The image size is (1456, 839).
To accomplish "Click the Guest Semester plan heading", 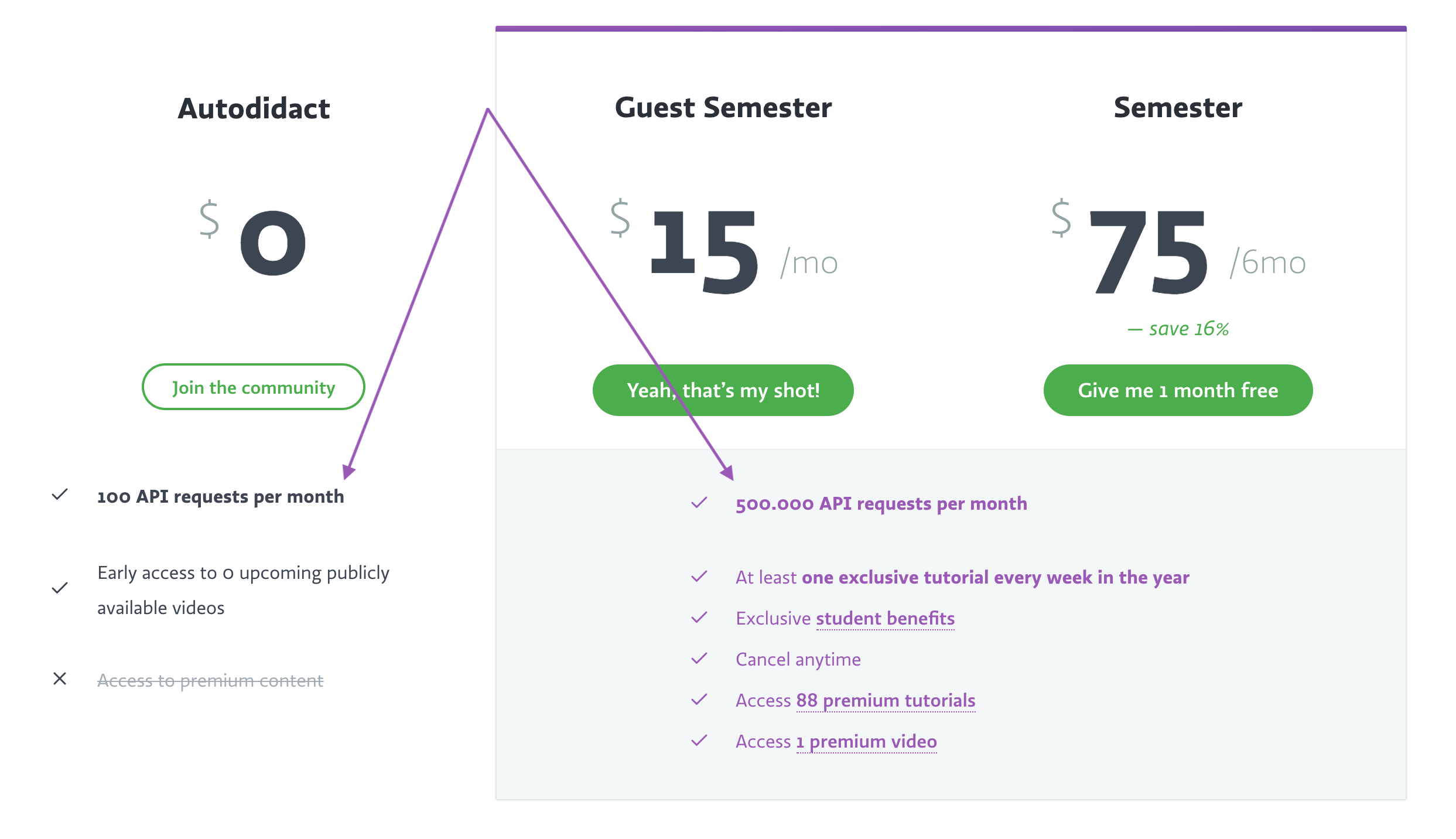I will [723, 108].
